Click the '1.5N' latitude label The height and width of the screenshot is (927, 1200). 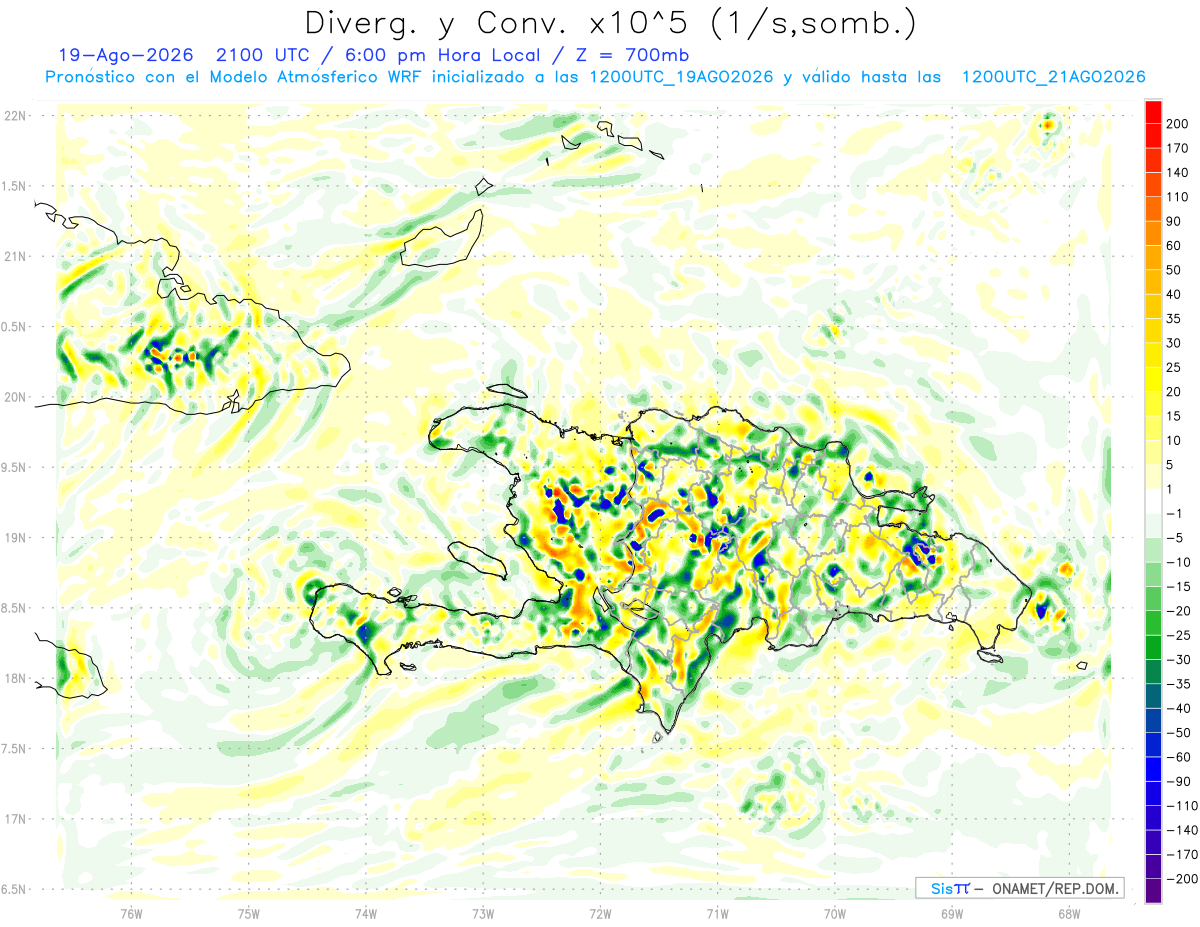pyautogui.click(x=14, y=186)
